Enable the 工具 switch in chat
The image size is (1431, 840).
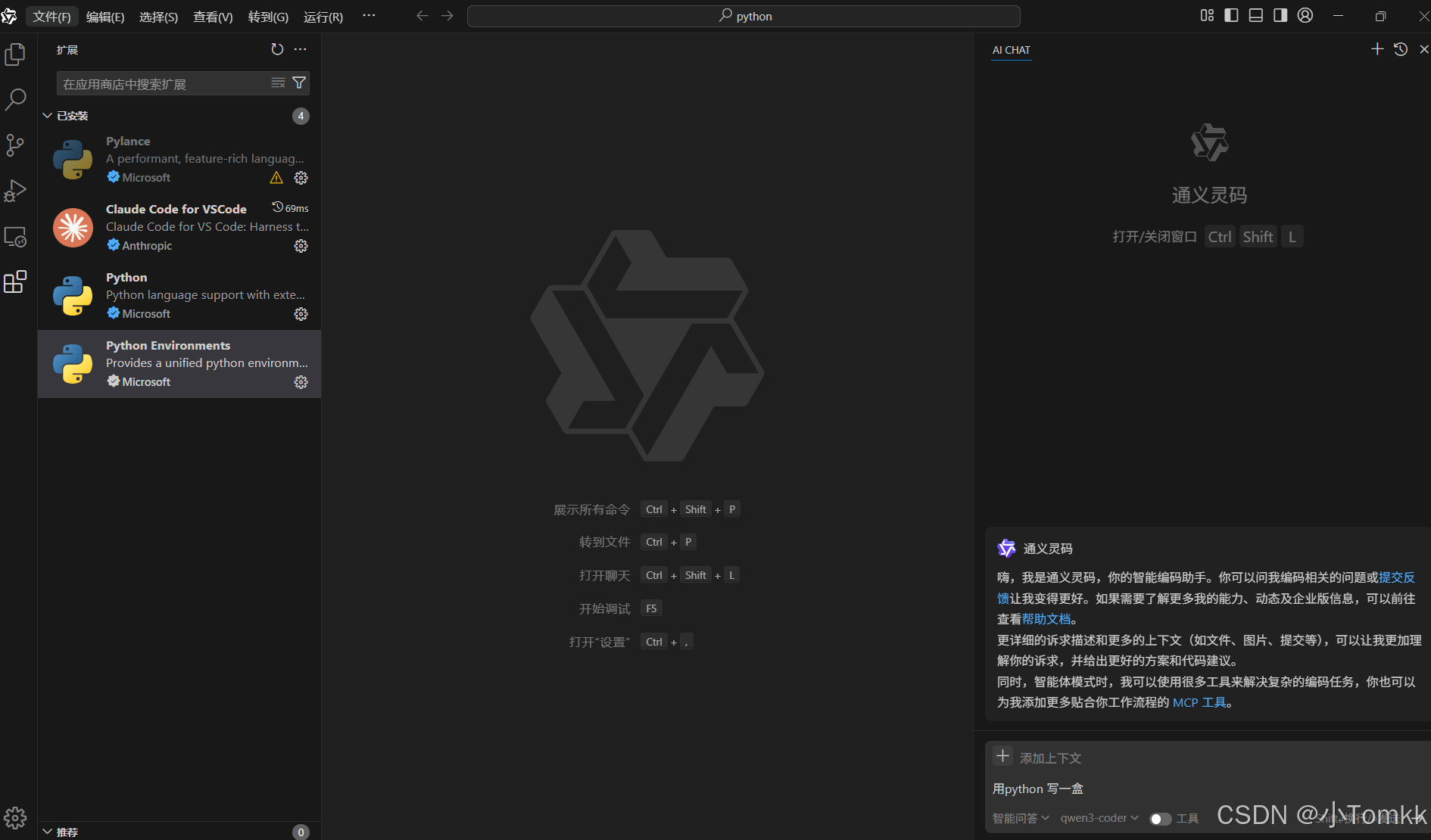click(1160, 819)
